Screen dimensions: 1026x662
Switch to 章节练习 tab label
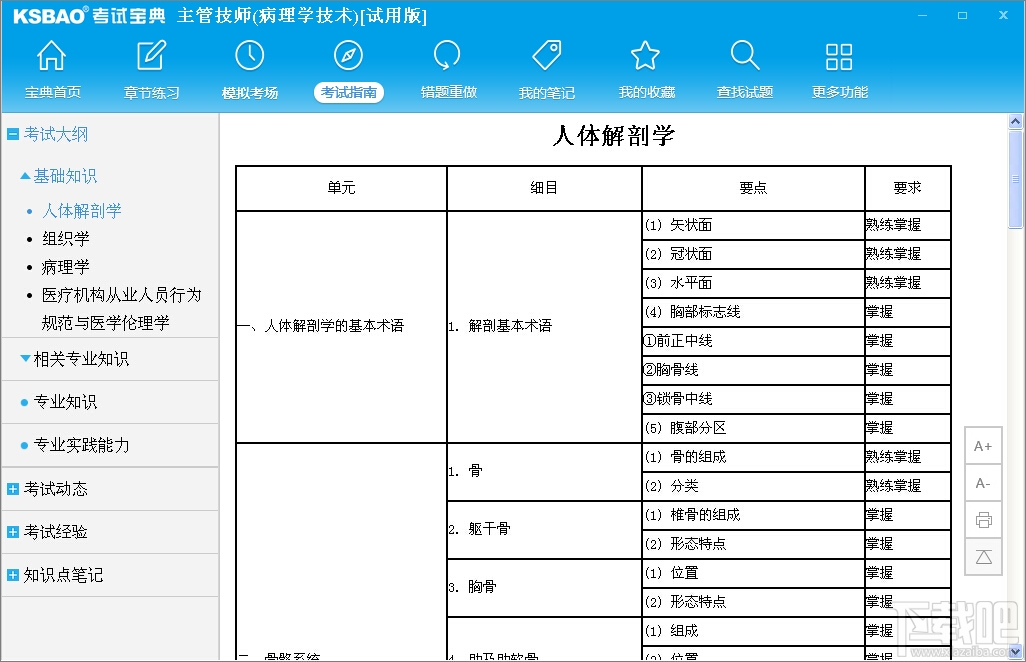tap(151, 92)
